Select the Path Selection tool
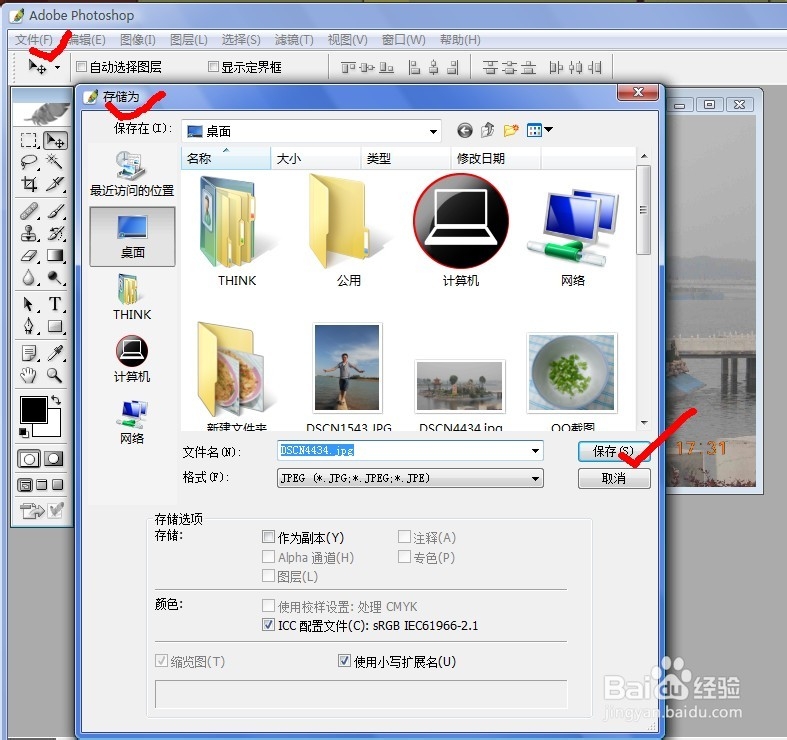The image size is (787, 740). (x=29, y=304)
